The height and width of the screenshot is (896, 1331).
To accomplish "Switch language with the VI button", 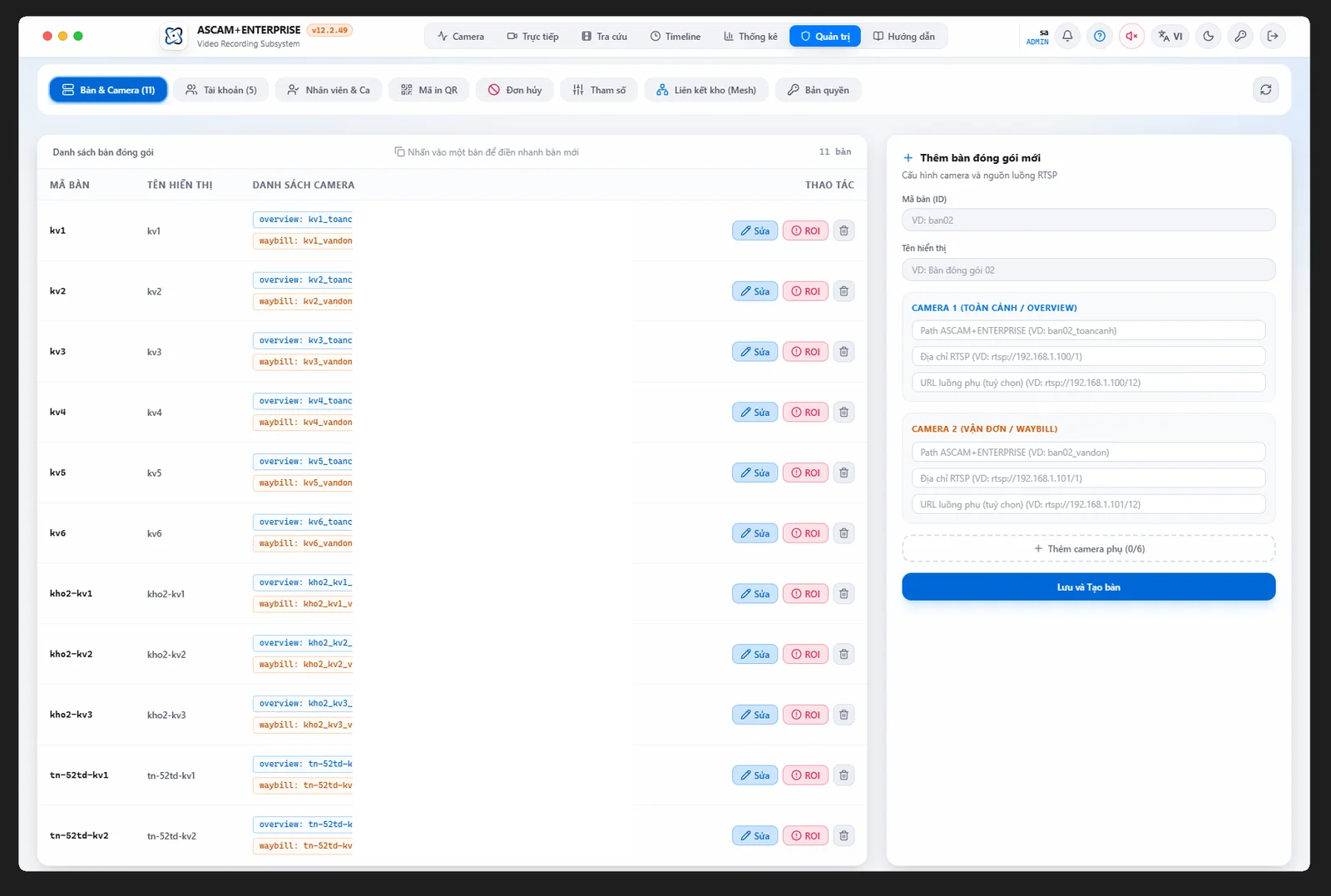I will pos(1170,36).
